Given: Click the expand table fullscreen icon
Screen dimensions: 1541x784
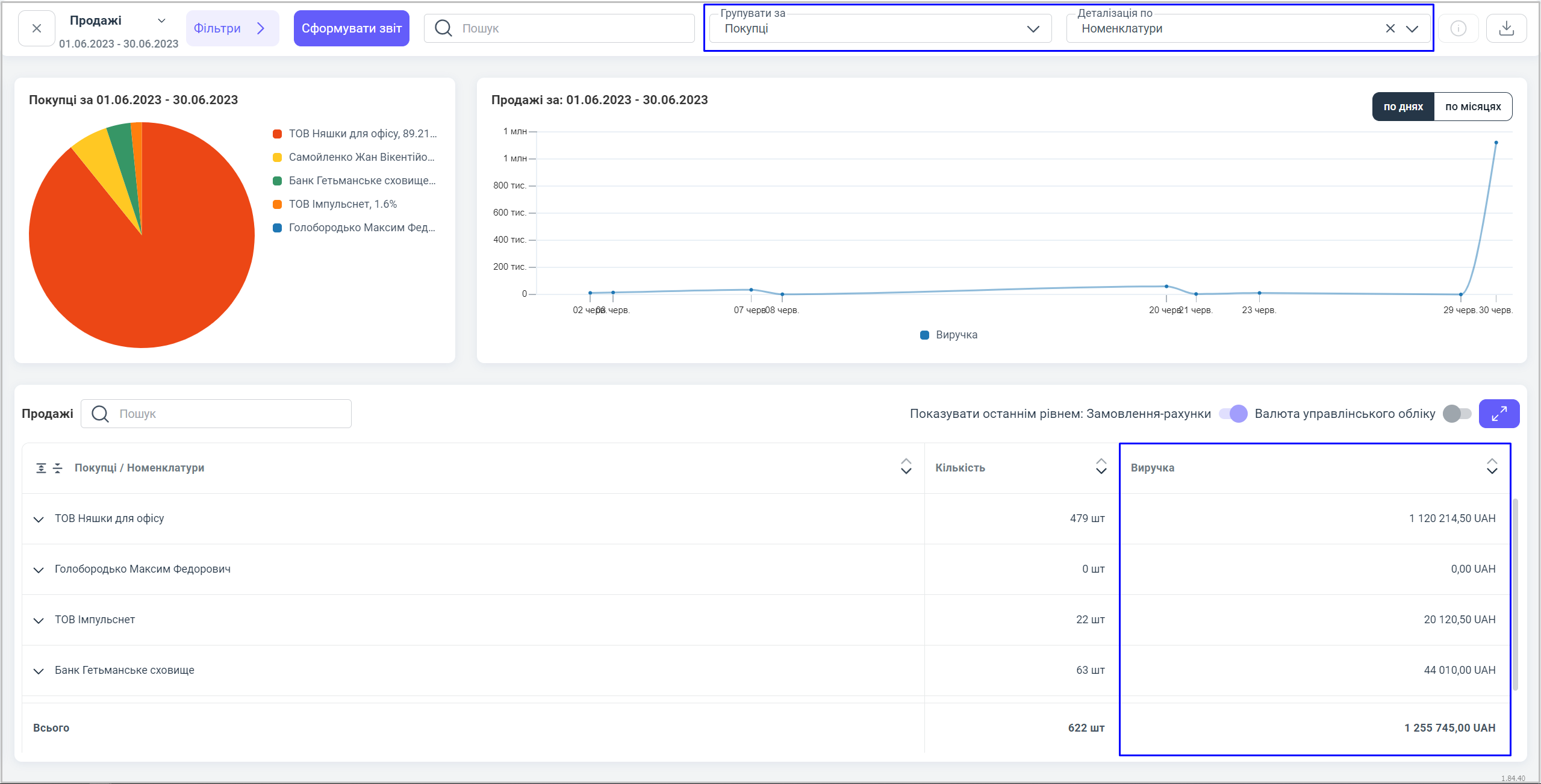Looking at the screenshot, I should pyautogui.click(x=1499, y=414).
